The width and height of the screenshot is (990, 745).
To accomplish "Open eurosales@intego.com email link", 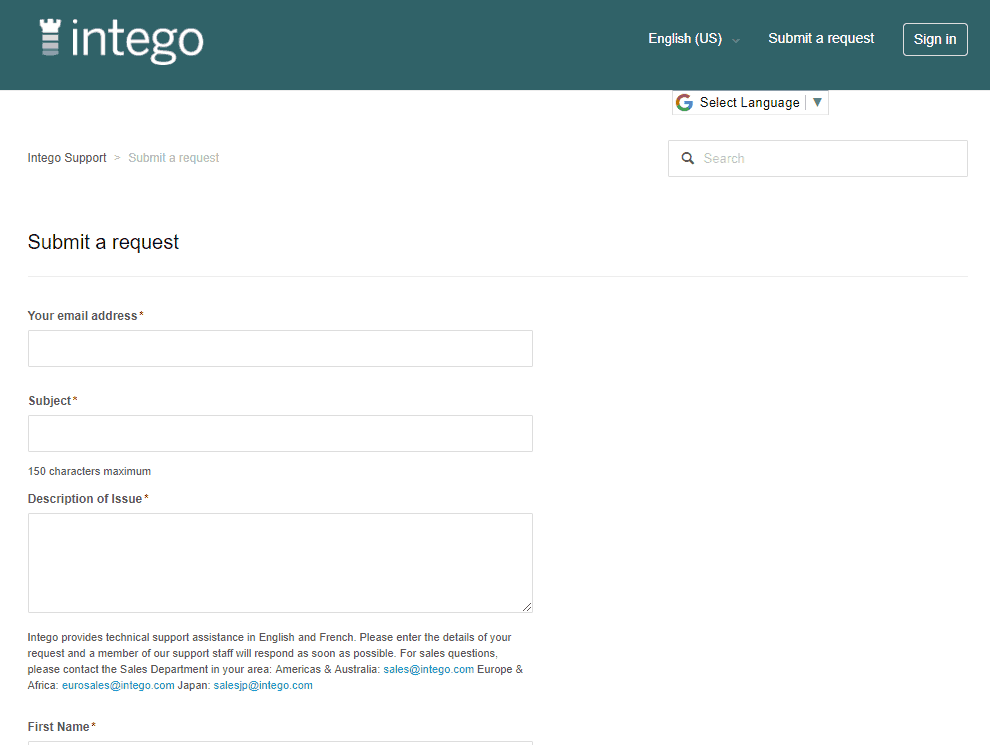I will pos(118,686).
